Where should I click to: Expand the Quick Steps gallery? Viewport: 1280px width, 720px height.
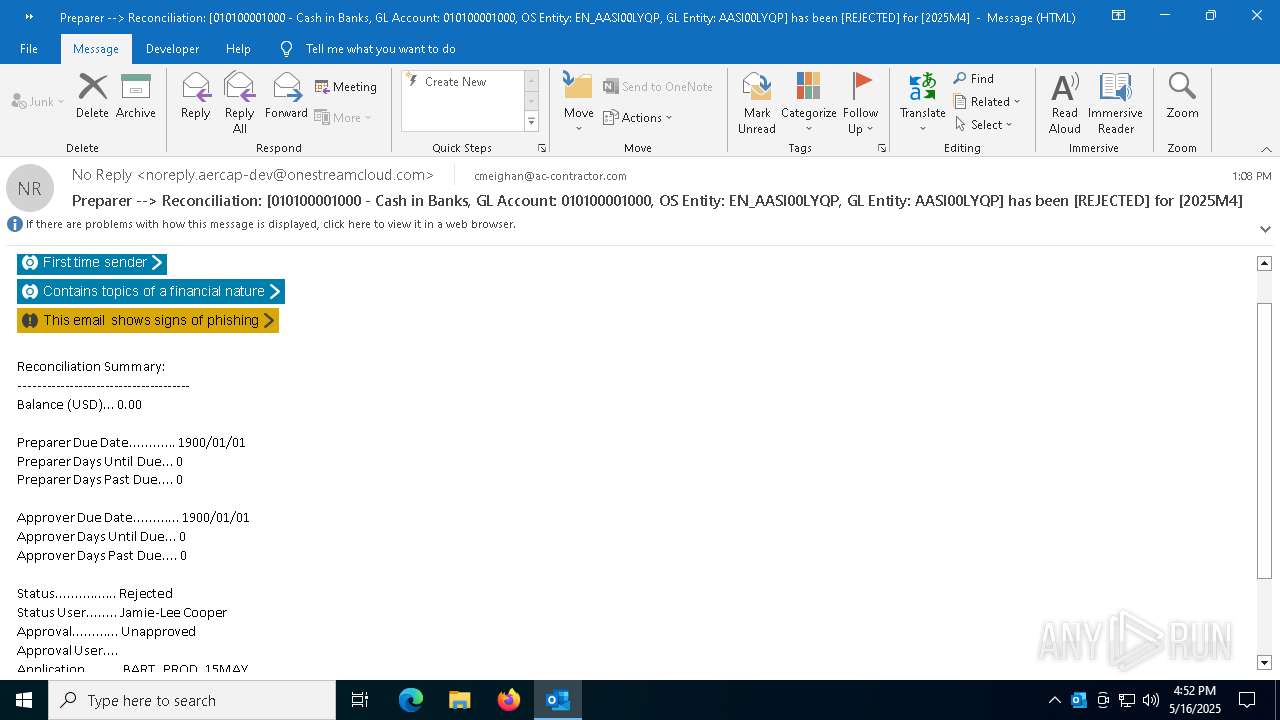click(x=531, y=122)
